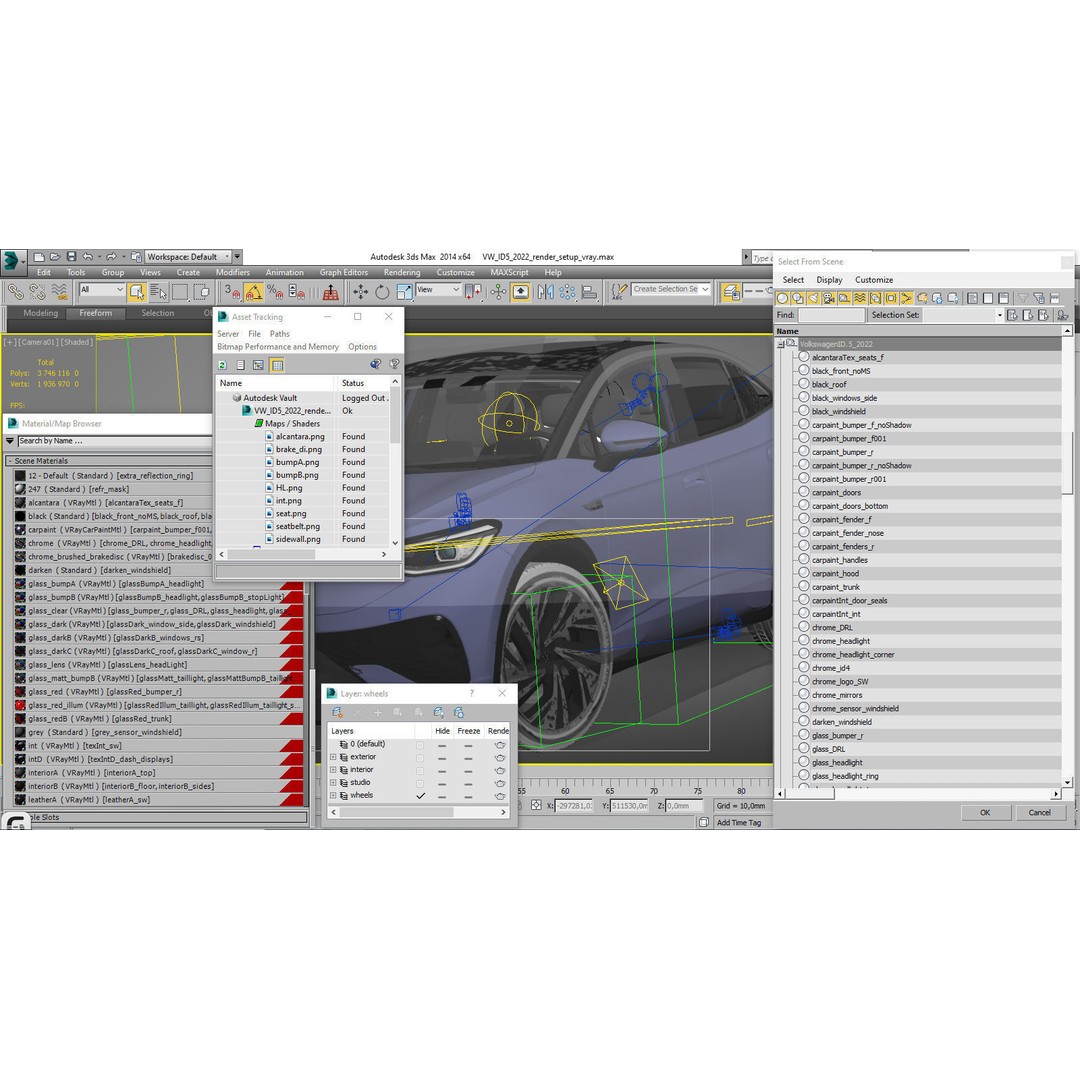Collapse the VolkswagenID.5_2022 tree node

pyautogui.click(x=780, y=344)
